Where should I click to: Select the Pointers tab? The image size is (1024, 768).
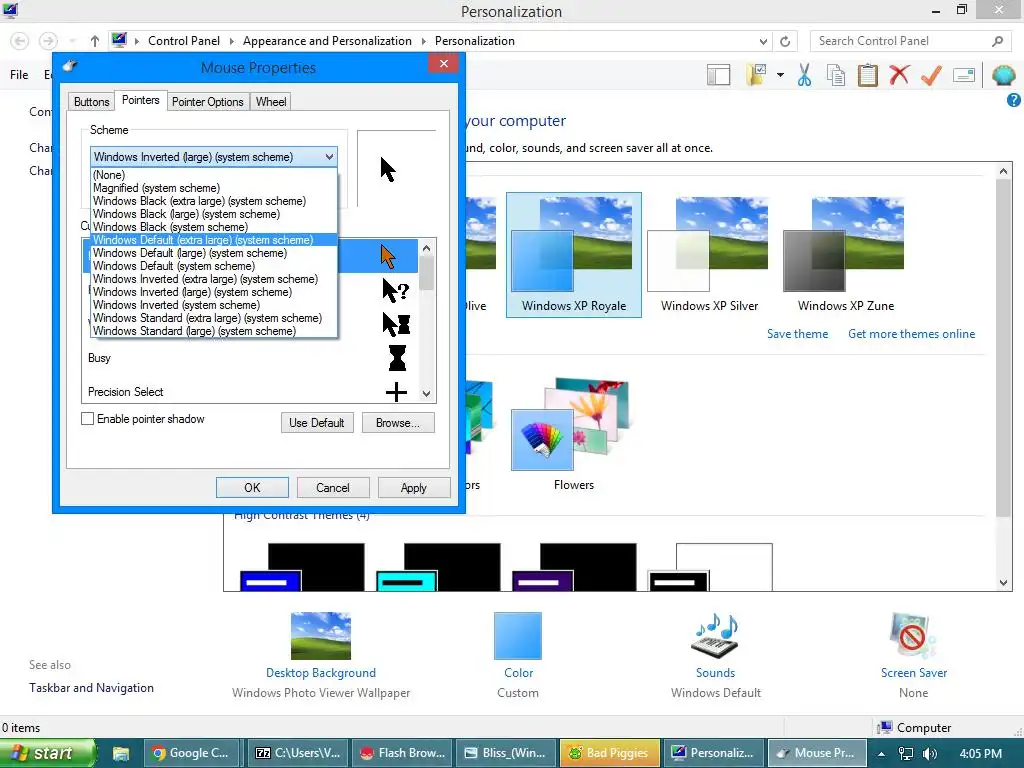tap(140, 100)
